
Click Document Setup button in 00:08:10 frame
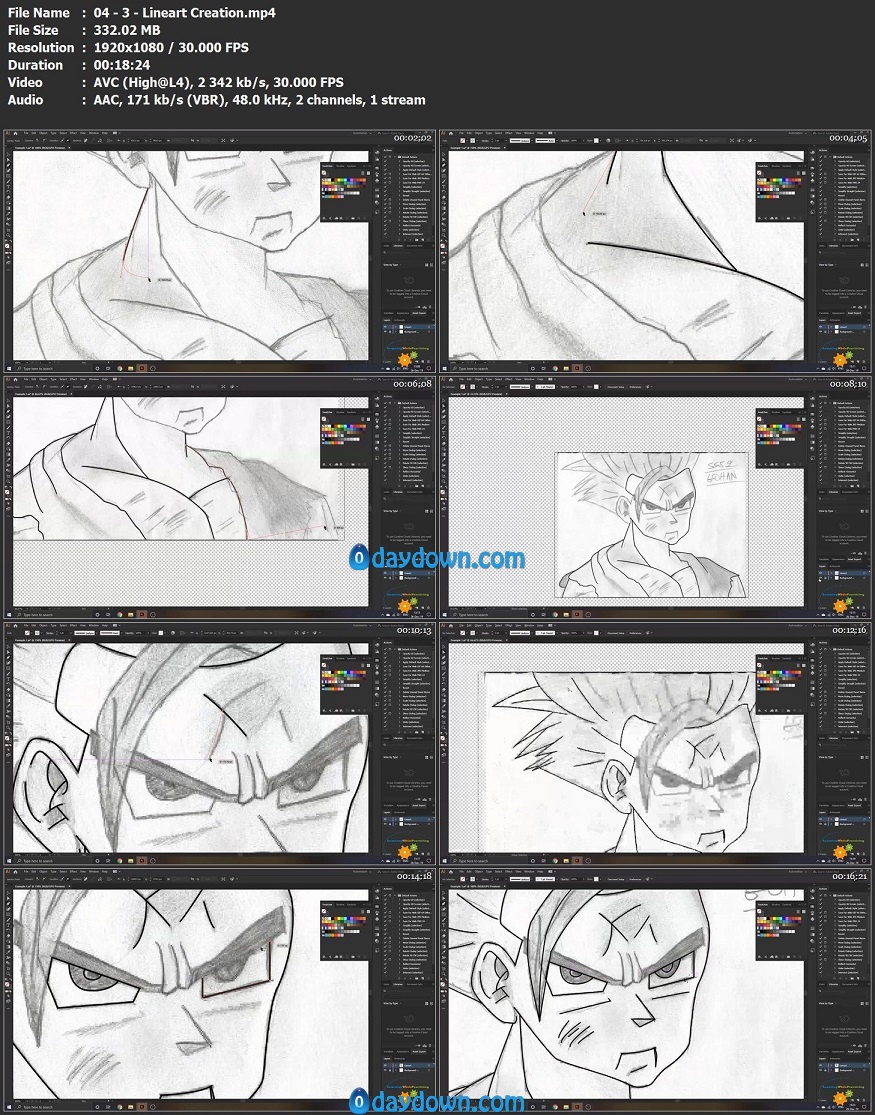click(615, 387)
